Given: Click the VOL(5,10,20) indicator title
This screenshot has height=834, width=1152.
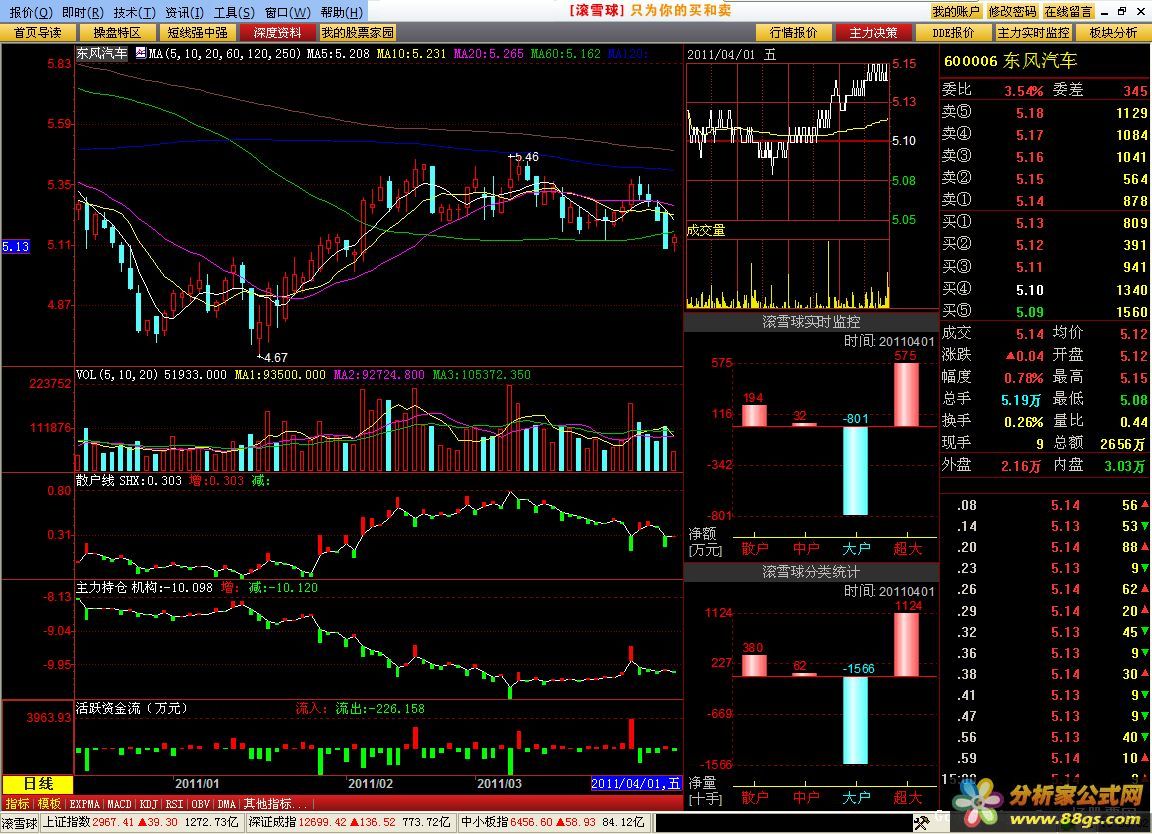Looking at the screenshot, I should [117, 375].
